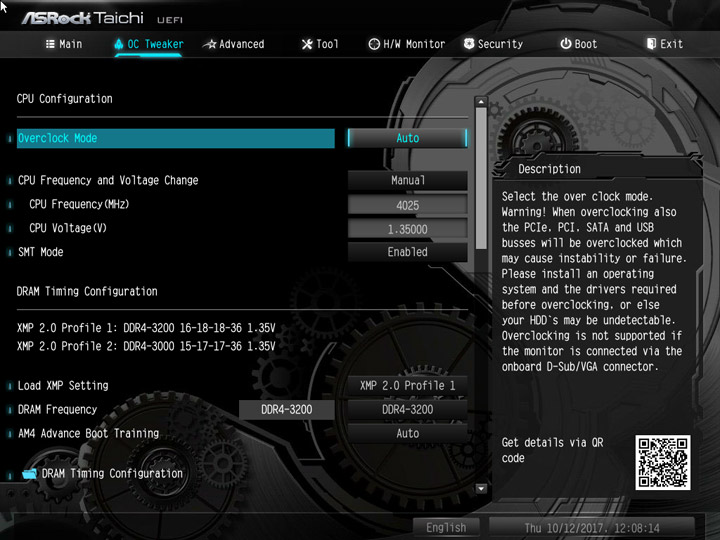Click the vertical scrollbar thumb
Screen dimensions: 720x540
[481, 178]
